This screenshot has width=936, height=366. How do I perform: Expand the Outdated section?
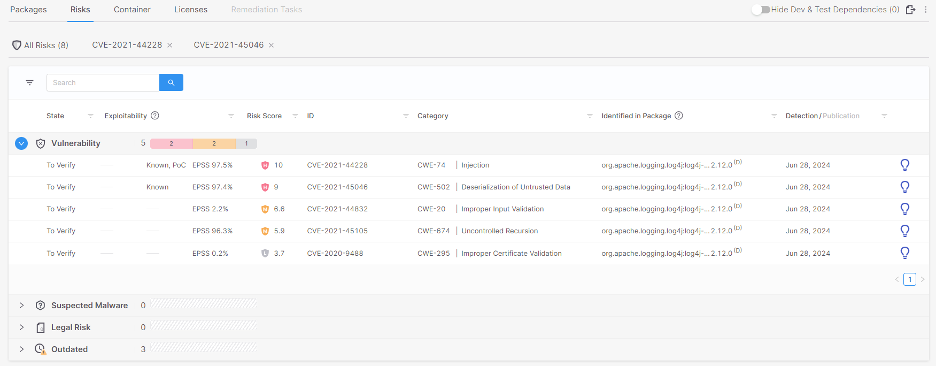pyautogui.click(x=21, y=349)
